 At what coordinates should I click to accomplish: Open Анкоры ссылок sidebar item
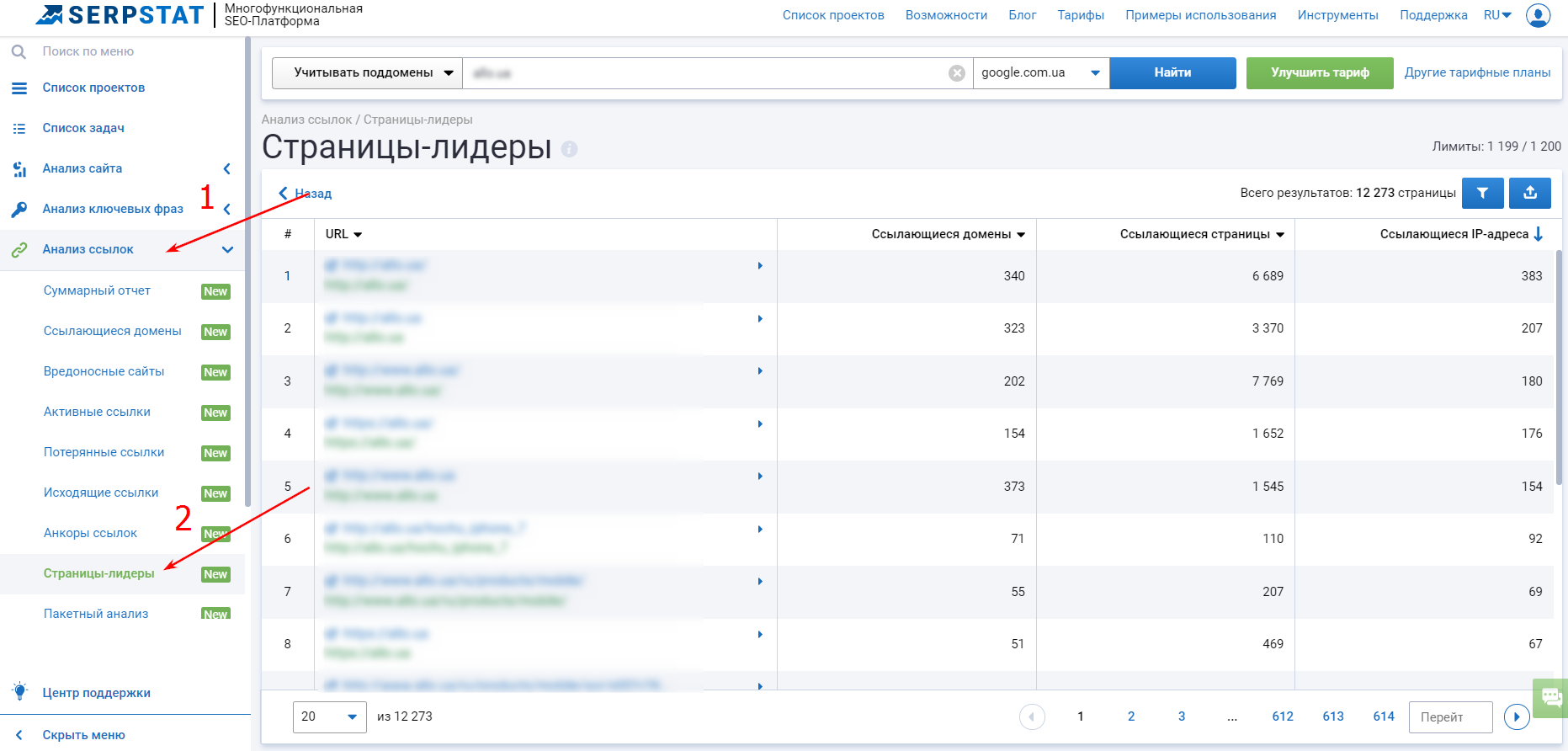(x=90, y=533)
